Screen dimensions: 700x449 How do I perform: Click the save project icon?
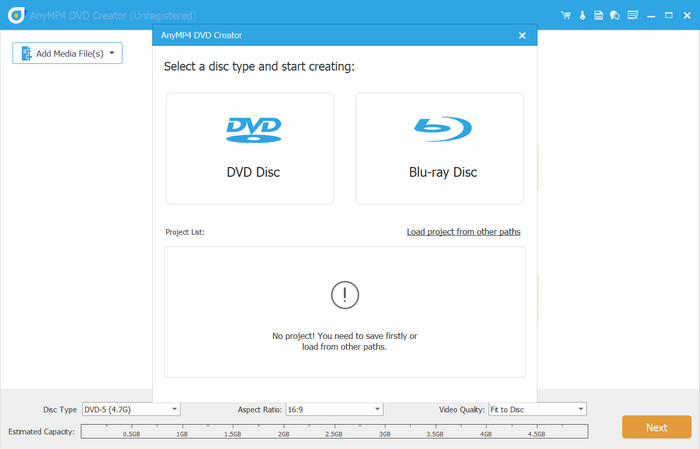point(598,15)
